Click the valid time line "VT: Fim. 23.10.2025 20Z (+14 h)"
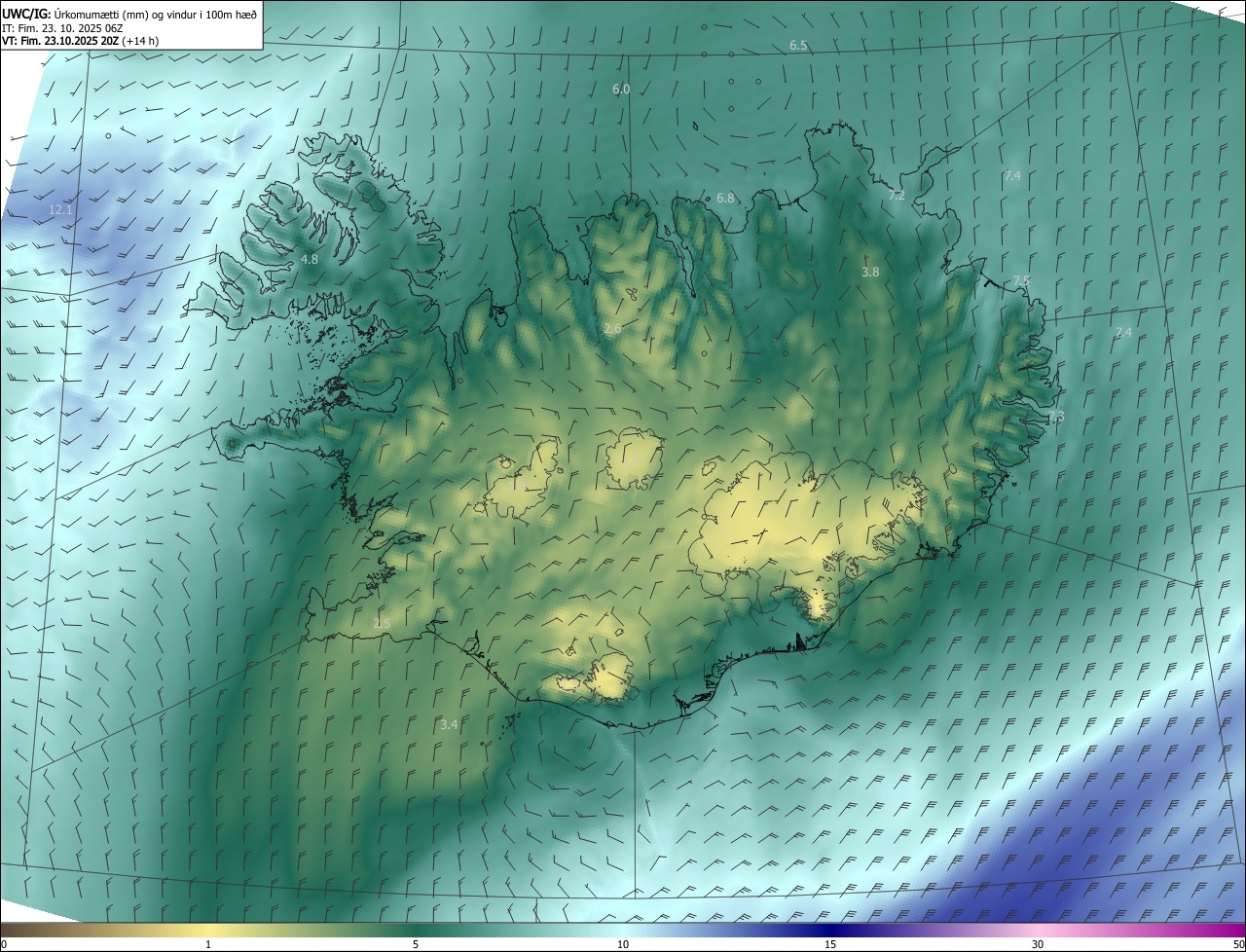This screenshot has width=1246, height=952. tap(80, 41)
